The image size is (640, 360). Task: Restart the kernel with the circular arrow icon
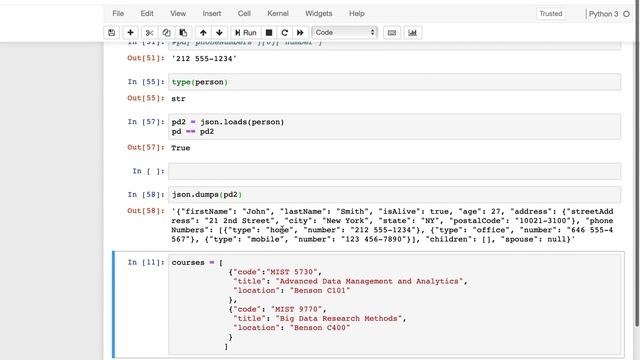(284, 33)
